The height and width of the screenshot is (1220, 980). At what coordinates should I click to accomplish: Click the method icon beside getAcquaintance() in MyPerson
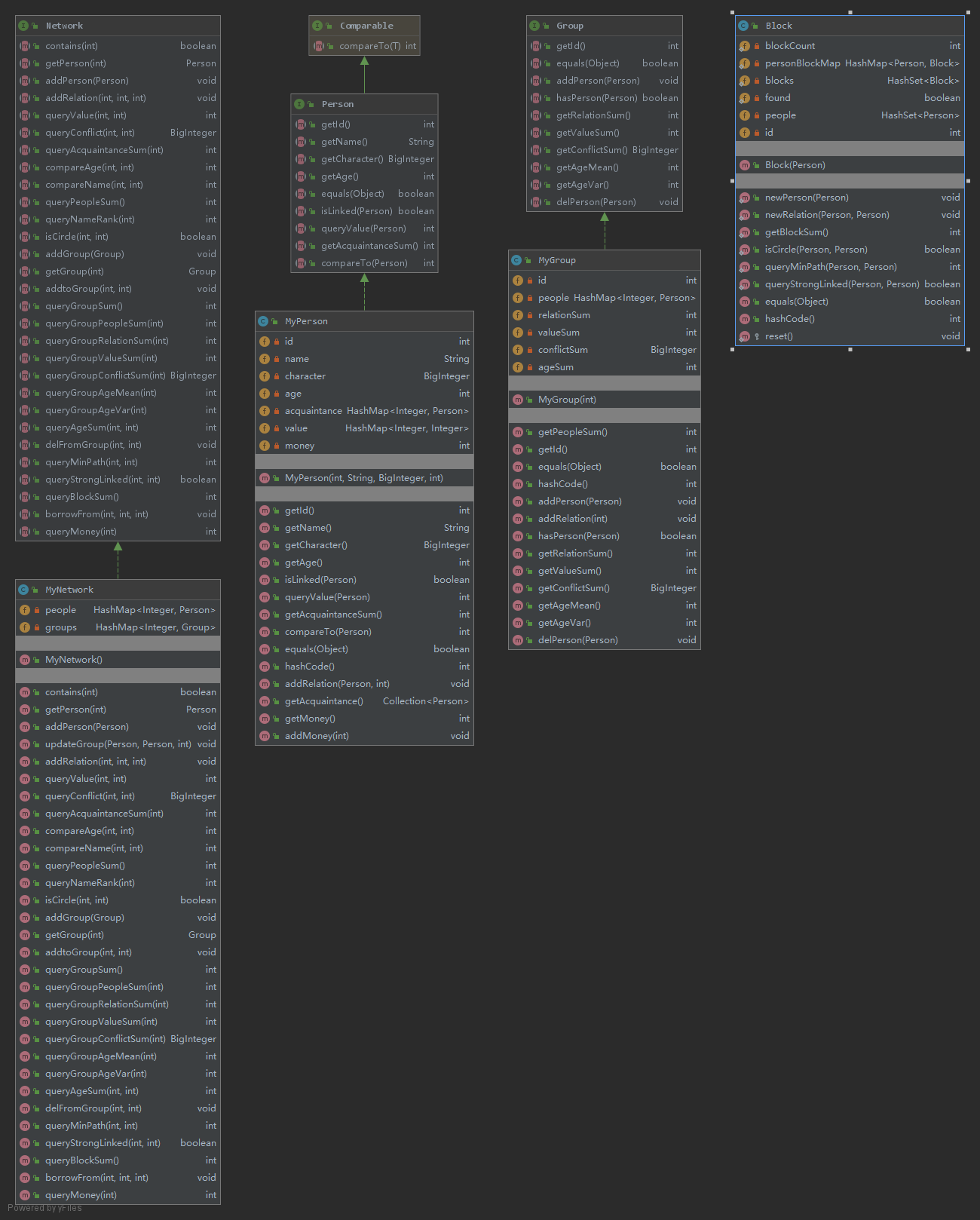(265, 701)
